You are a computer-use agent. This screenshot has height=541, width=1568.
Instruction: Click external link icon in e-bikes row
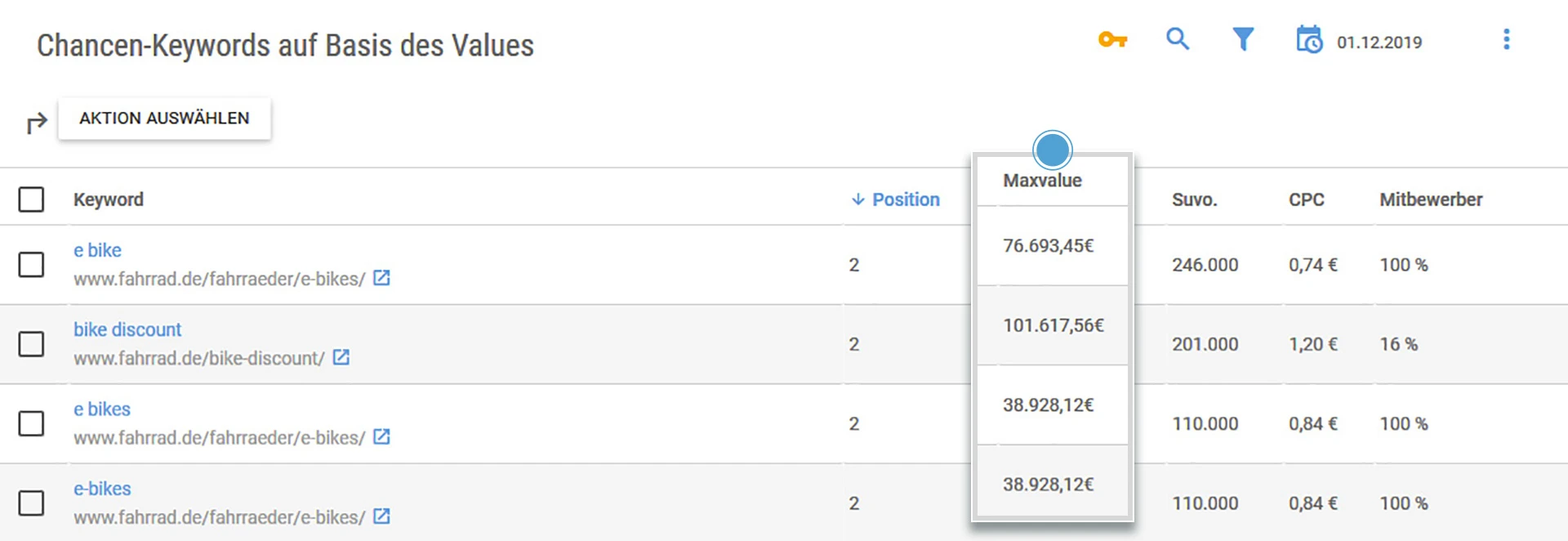tap(381, 516)
